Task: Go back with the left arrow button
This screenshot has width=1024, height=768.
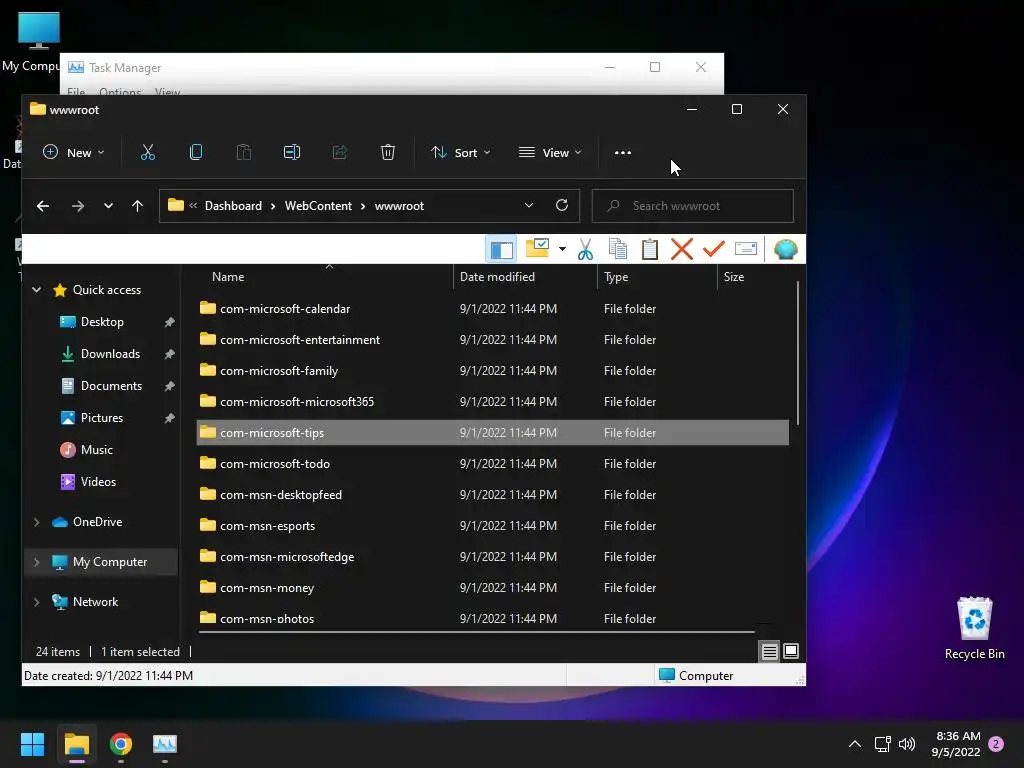Action: coord(43,206)
